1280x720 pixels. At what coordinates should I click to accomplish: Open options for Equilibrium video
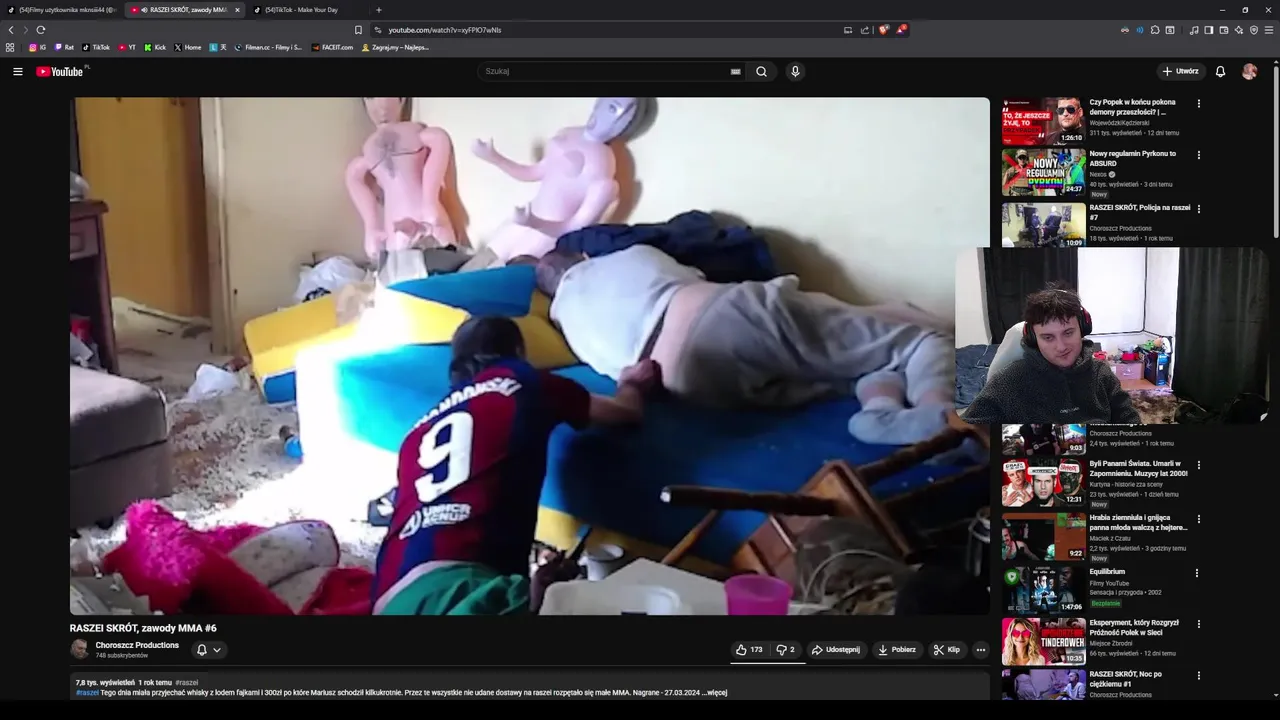pos(1198,573)
